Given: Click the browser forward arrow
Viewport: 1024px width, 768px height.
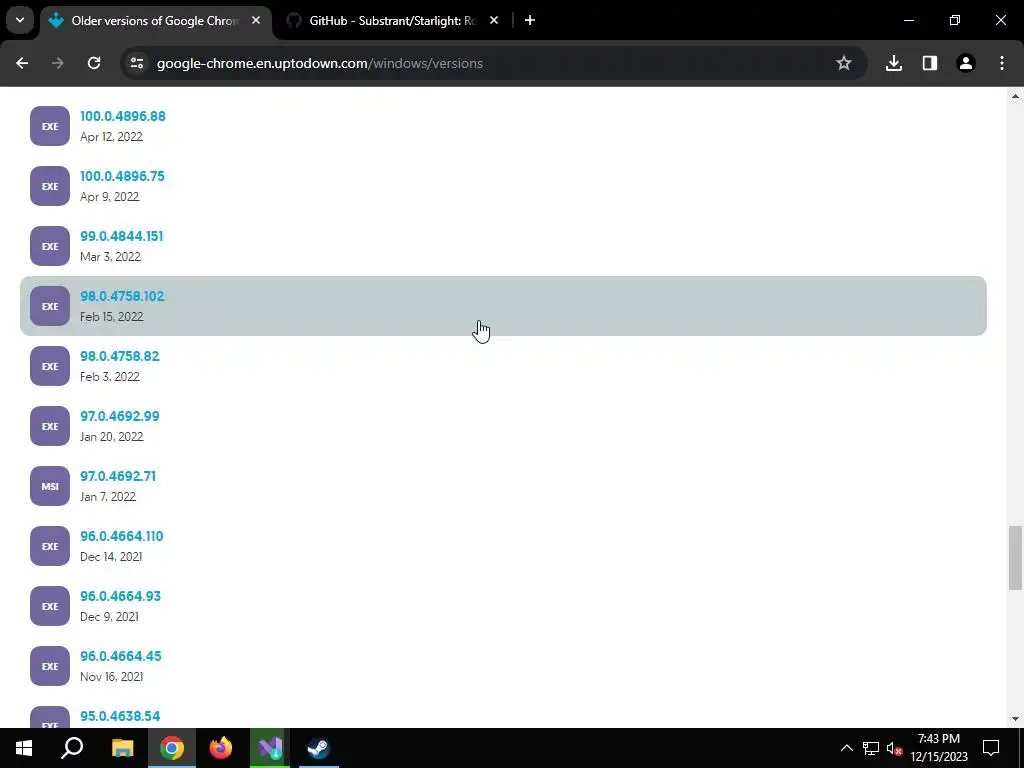Looking at the screenshot, I should point(58,63).
